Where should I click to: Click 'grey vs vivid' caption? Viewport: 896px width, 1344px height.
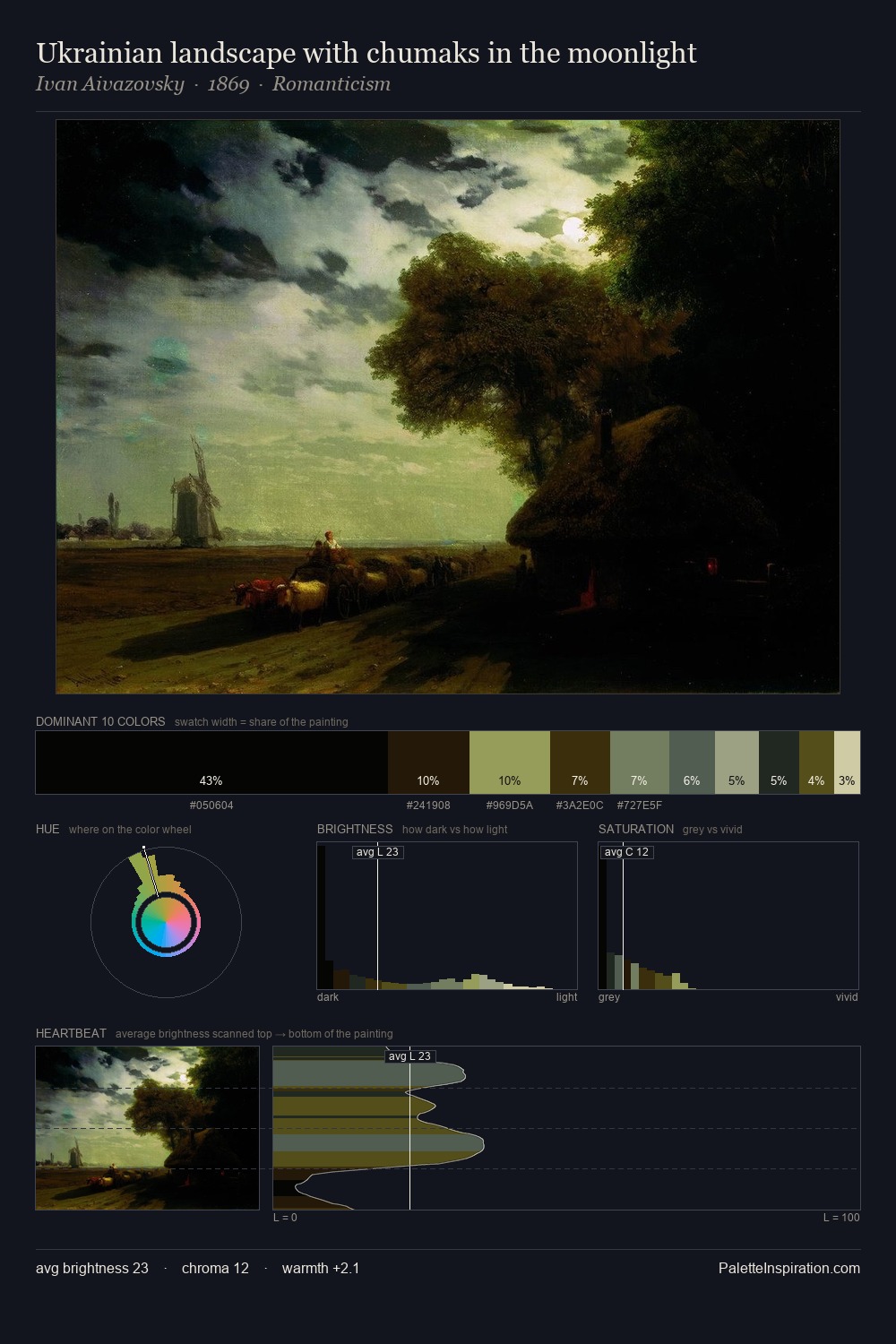click(x=712, y=830)
